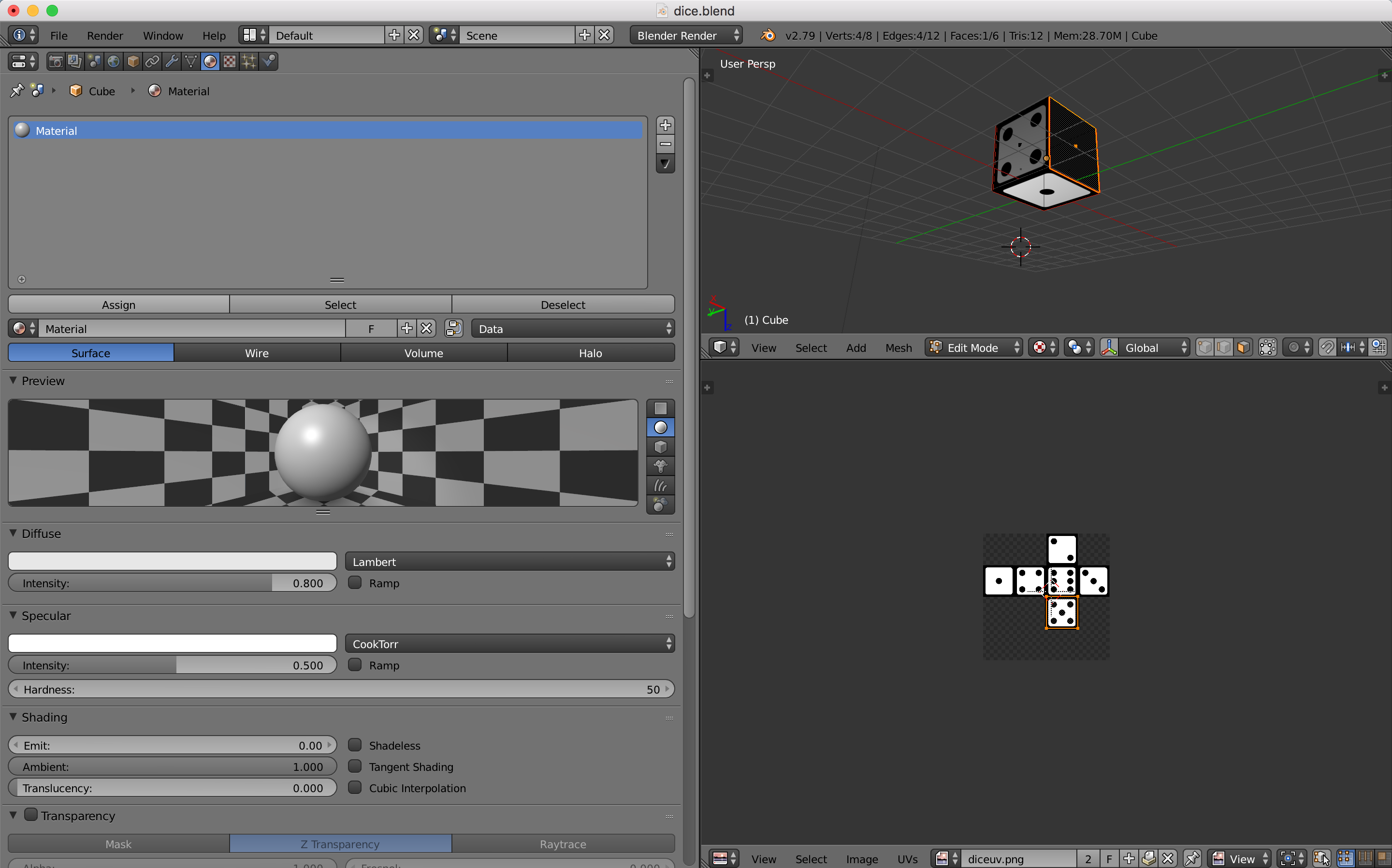Open the Particles properties tab (sparkles icon)
The width and height of the screenshot is (1392, 868).
[249, 61]
